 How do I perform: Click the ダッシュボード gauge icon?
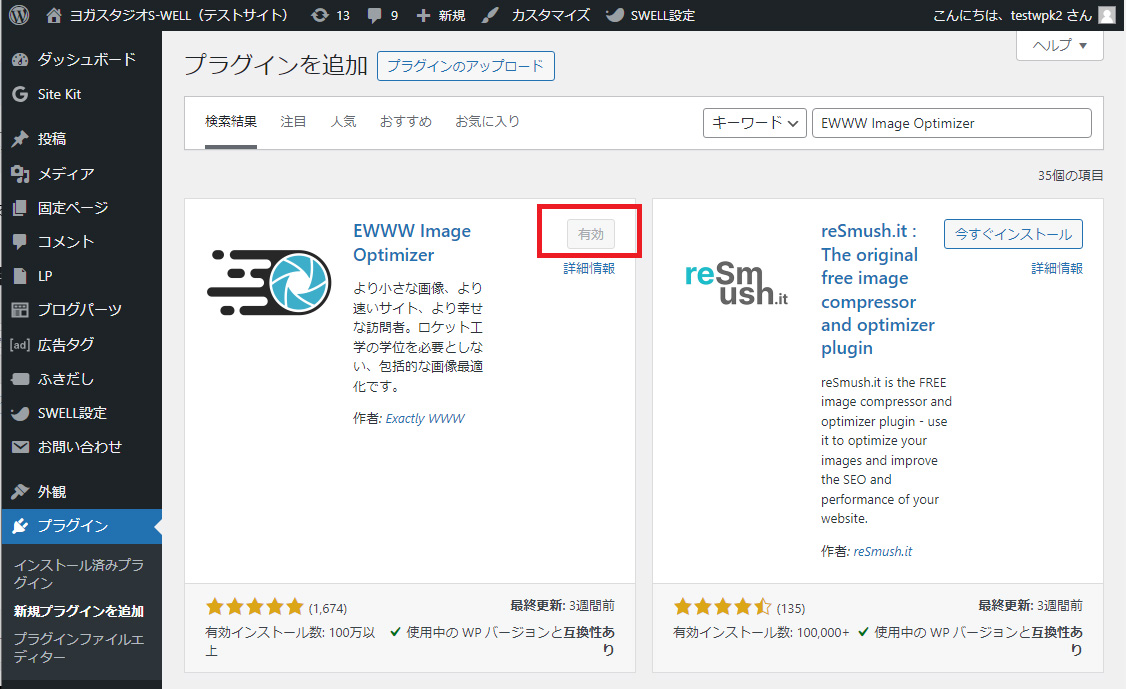[x=20, y=60]
